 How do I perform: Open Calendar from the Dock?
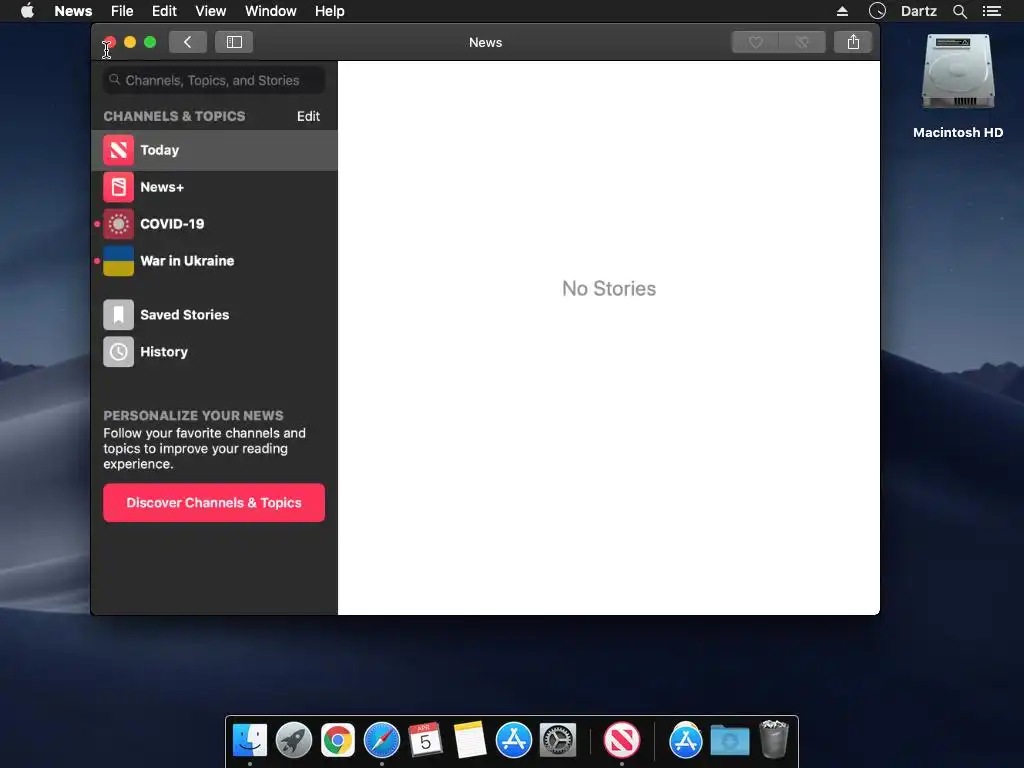tap(425, 741)
